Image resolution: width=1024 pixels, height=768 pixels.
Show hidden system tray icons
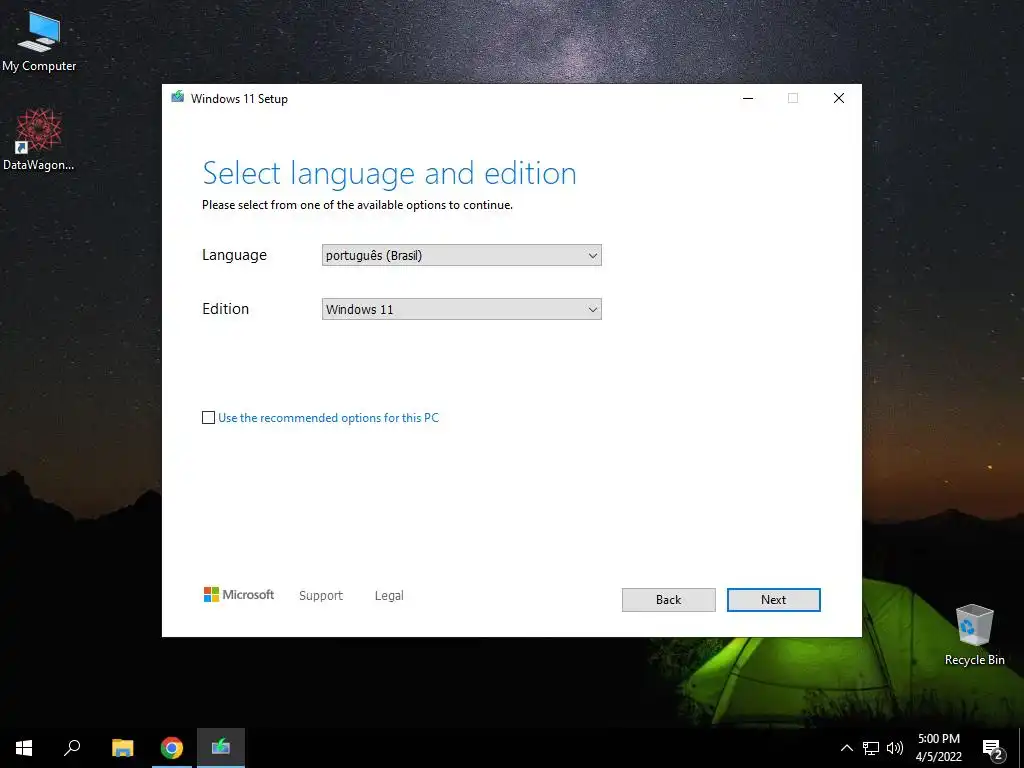pos(846,748)
